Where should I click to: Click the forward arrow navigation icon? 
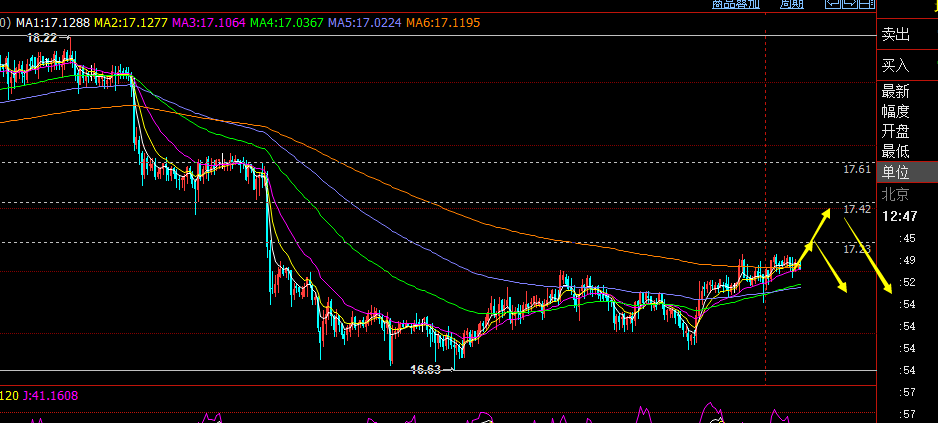[849, 4]
